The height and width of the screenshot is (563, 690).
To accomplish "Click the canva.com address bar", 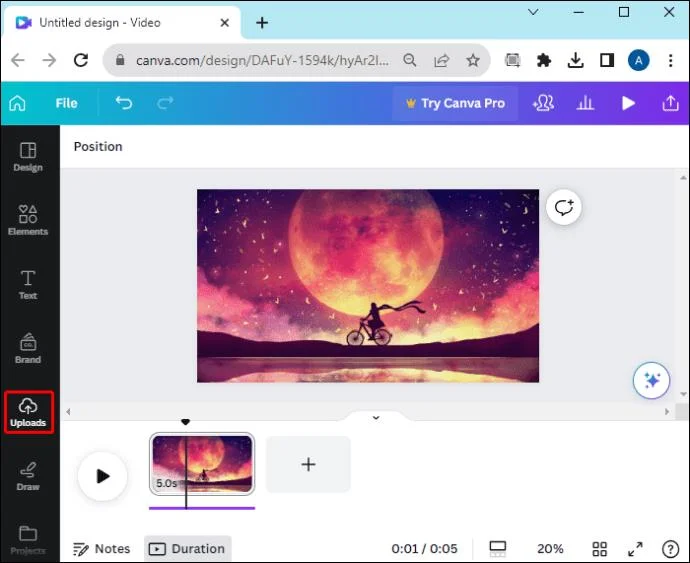I will [262, 60].
